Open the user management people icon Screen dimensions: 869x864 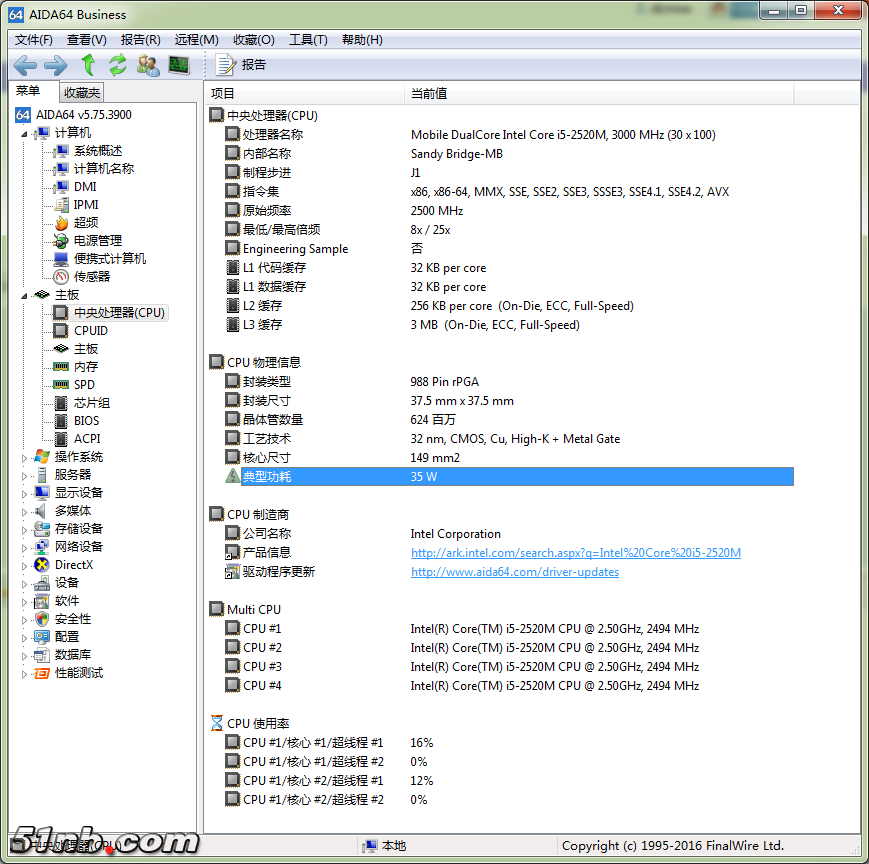click(148, 65)
